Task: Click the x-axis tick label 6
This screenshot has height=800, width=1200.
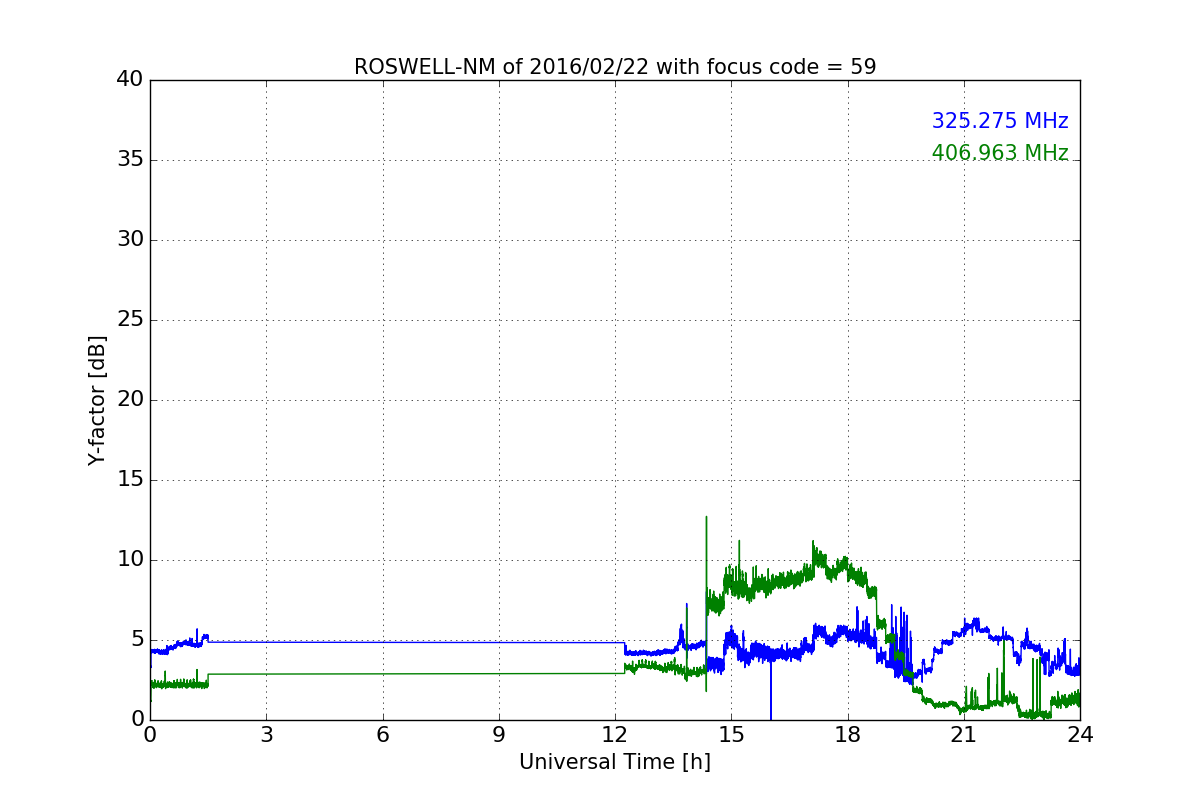Action: tap(383, 735)
